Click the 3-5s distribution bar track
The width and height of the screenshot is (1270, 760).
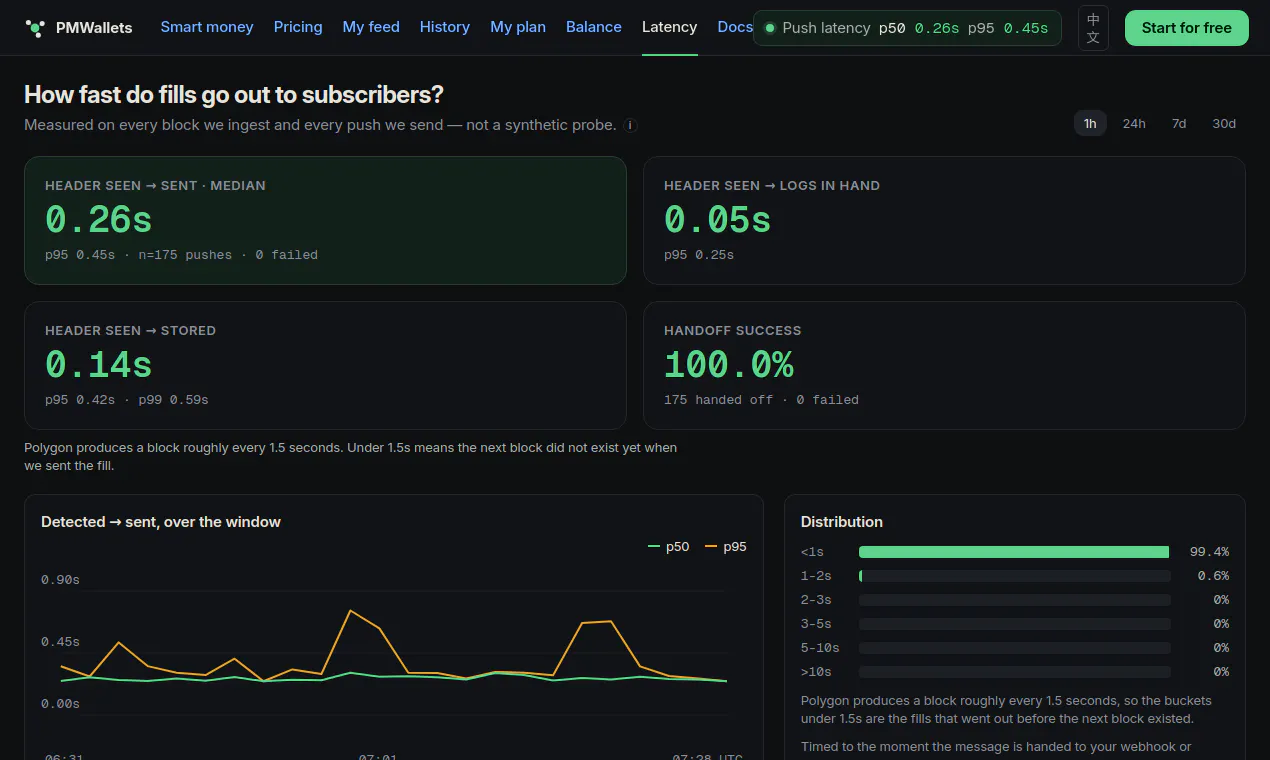(x=1014, y=624)
